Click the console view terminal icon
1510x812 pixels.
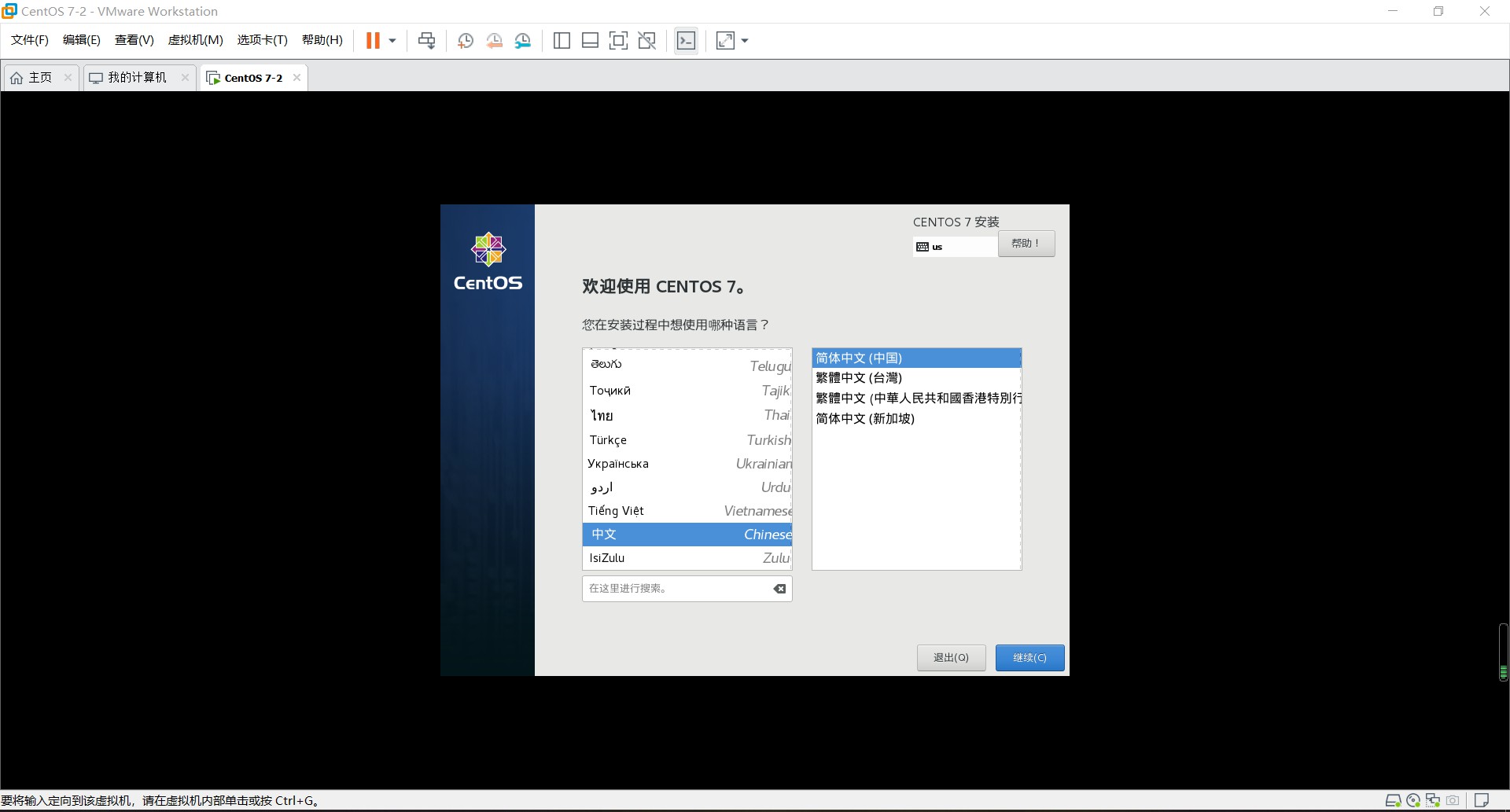(x=686, y=41)
